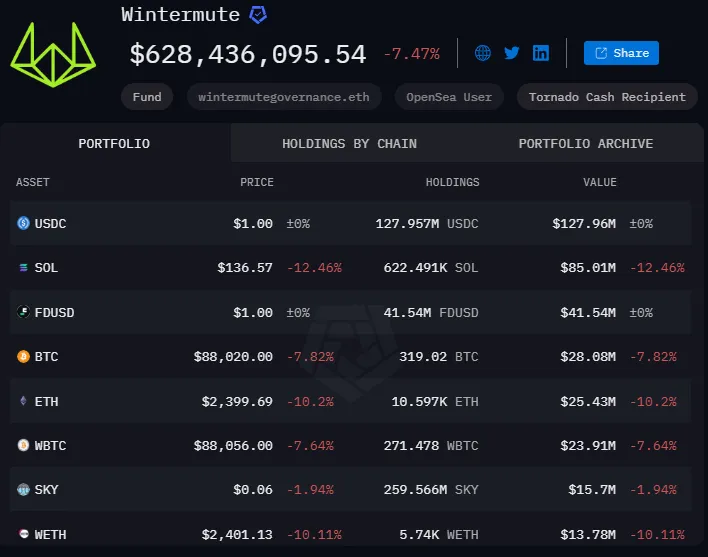Open the Twitter profile icon
The width and height of the screenshot is (708, 557).
pos(512,53)
